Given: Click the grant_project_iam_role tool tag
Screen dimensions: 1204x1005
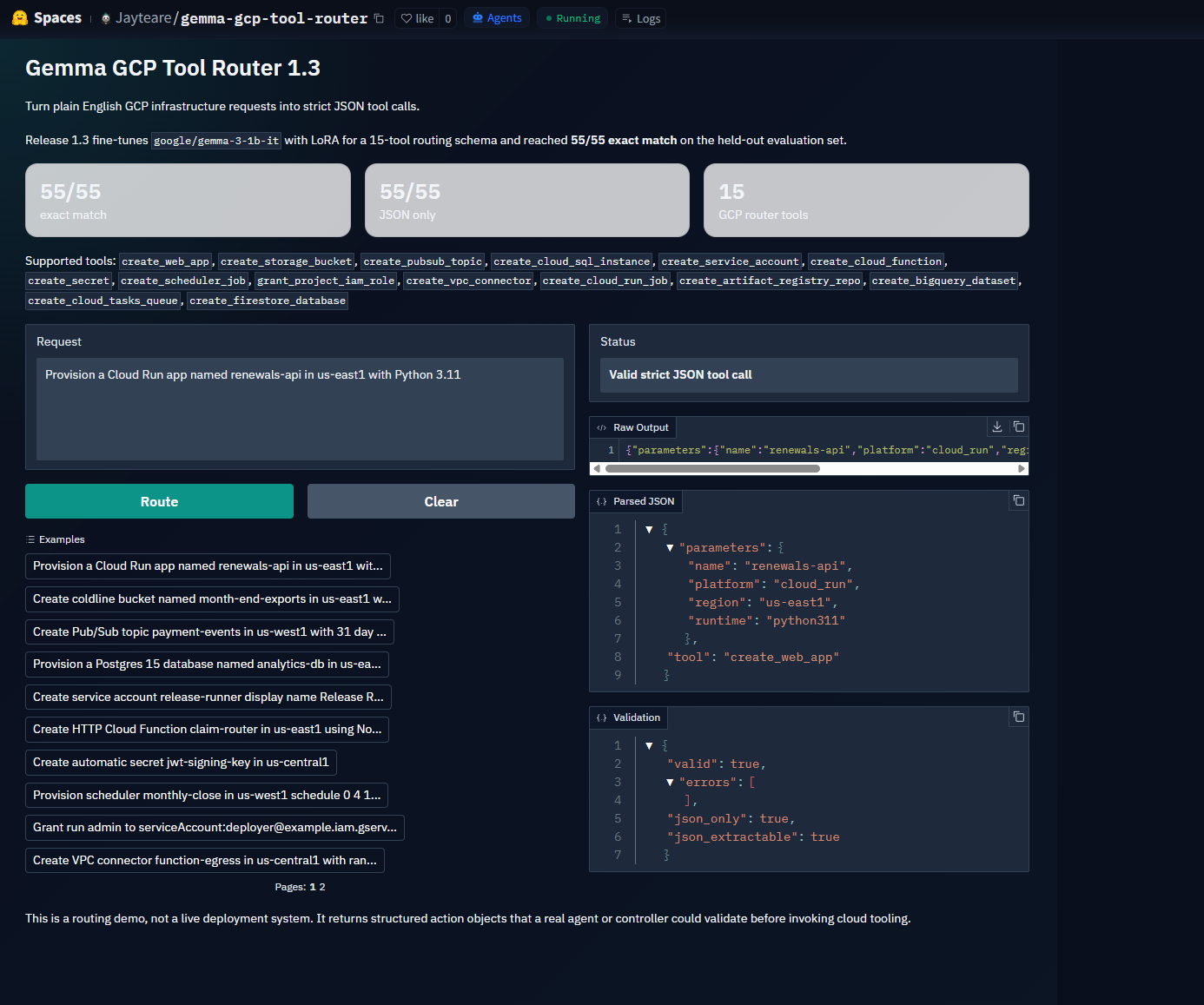Looking at the screenshot, I should click(x=326, y=281).
